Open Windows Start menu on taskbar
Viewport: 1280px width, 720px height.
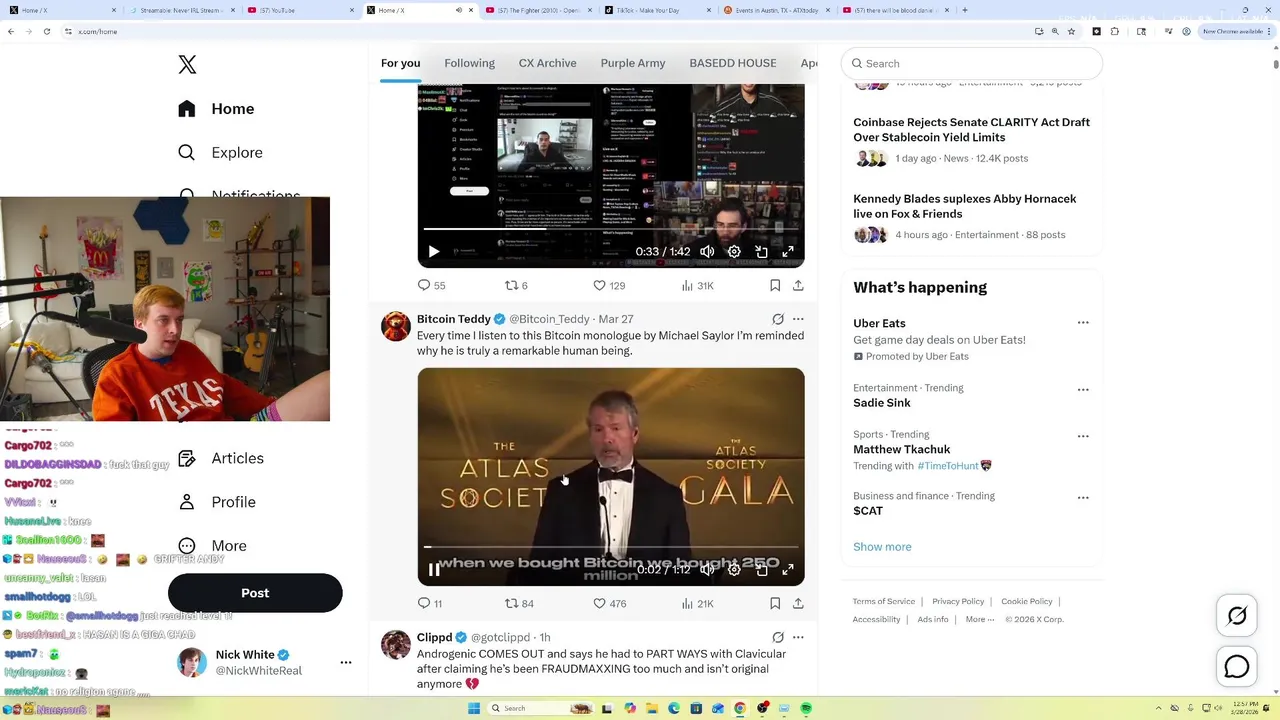click(474, 708)
